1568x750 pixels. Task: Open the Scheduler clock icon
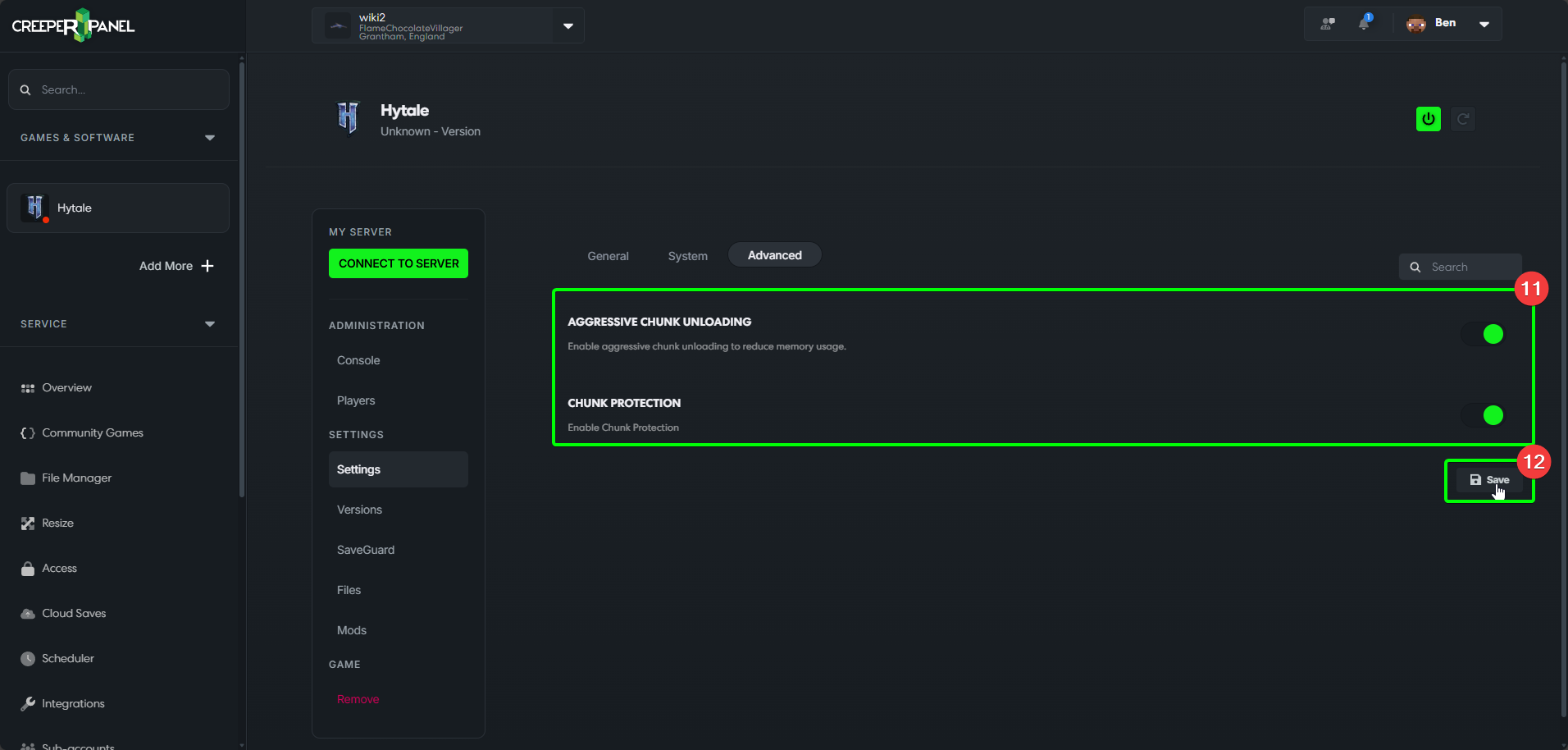(x=27, y=658)
